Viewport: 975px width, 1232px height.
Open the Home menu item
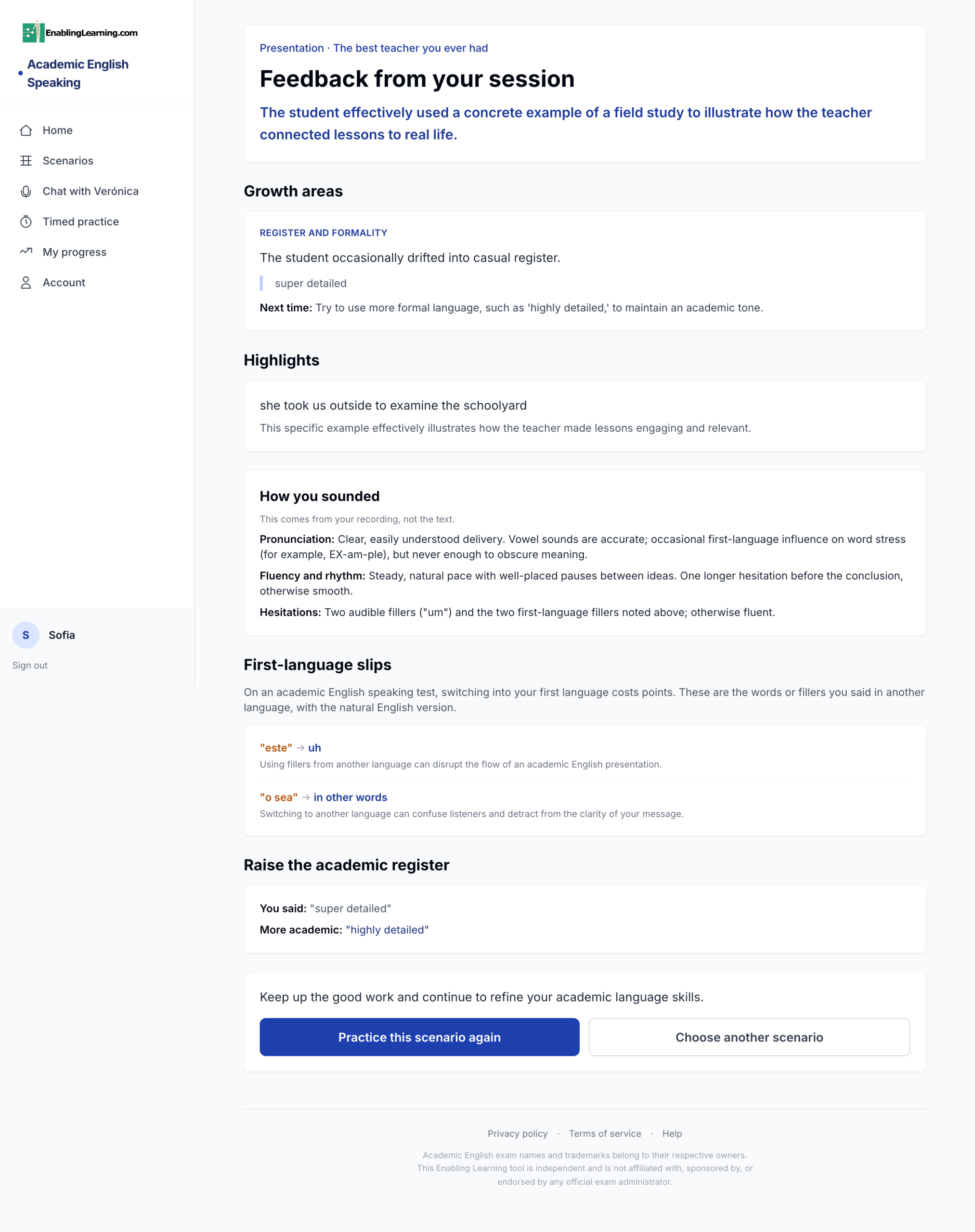[97, 130]
